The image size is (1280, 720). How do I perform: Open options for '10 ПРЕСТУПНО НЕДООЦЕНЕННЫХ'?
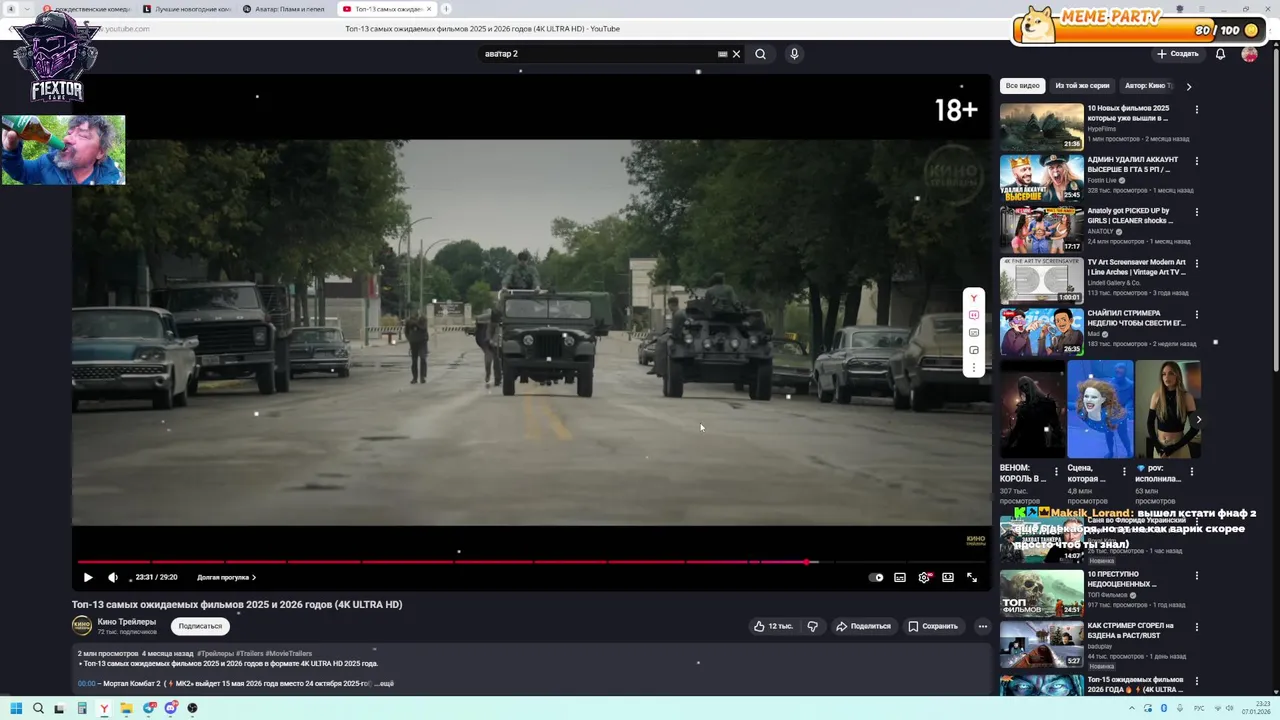pyautogui.click(x=1196, y=577)
